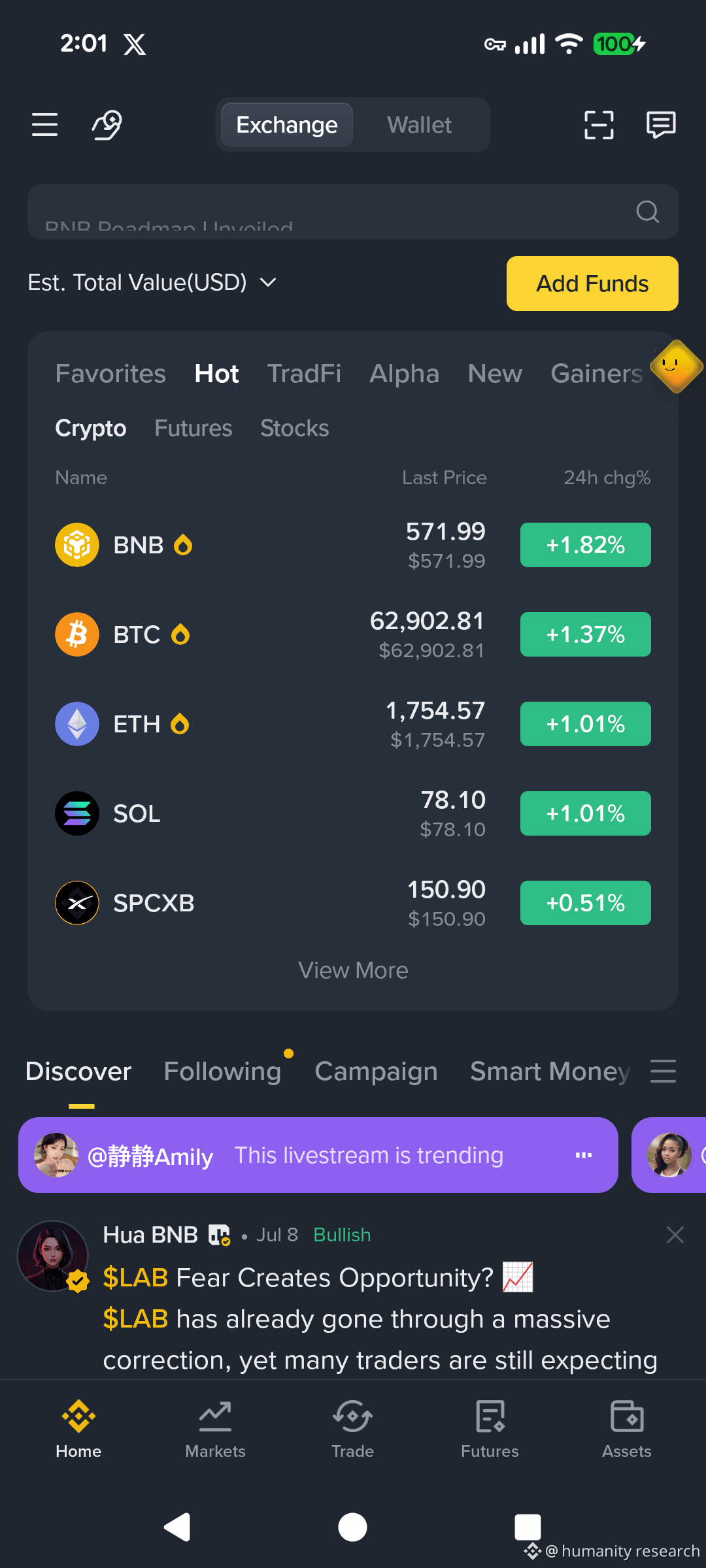This screenshot has width=706, height=1568.
Task: Switch the list to Futures
Action: 193,428
